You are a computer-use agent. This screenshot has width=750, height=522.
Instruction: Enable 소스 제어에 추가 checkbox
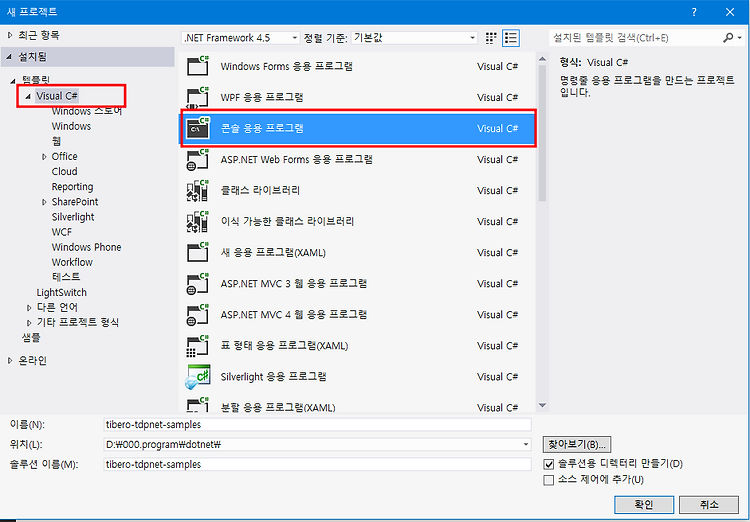[549, 480]
